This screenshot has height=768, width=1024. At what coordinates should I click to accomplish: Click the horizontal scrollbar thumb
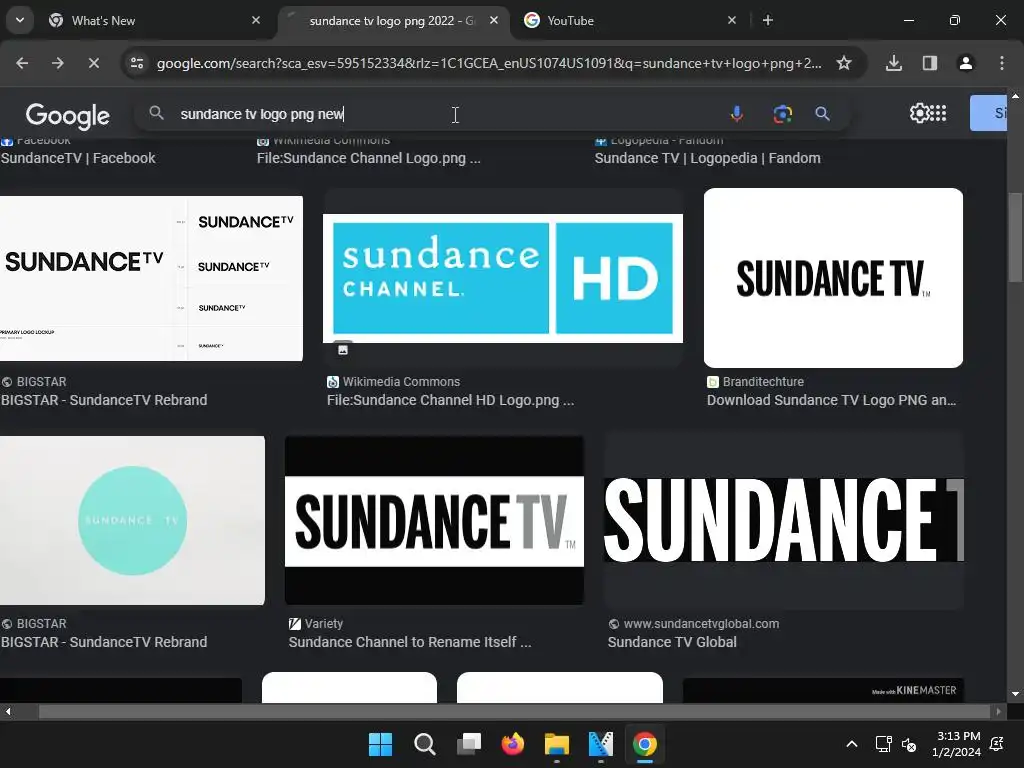(x=515, y=711)
